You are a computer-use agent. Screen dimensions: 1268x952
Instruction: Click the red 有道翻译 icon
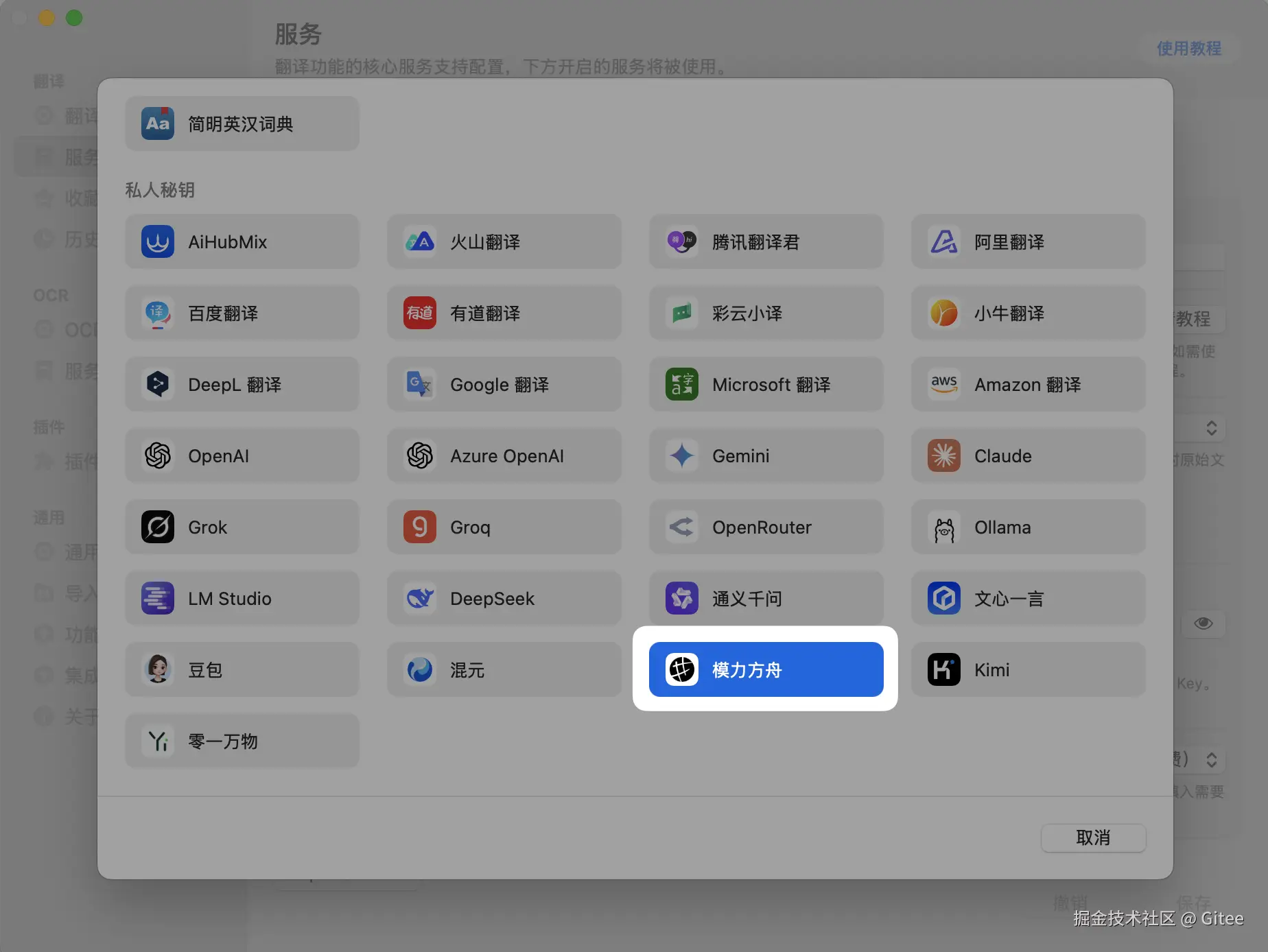click(x=420, y=313)
